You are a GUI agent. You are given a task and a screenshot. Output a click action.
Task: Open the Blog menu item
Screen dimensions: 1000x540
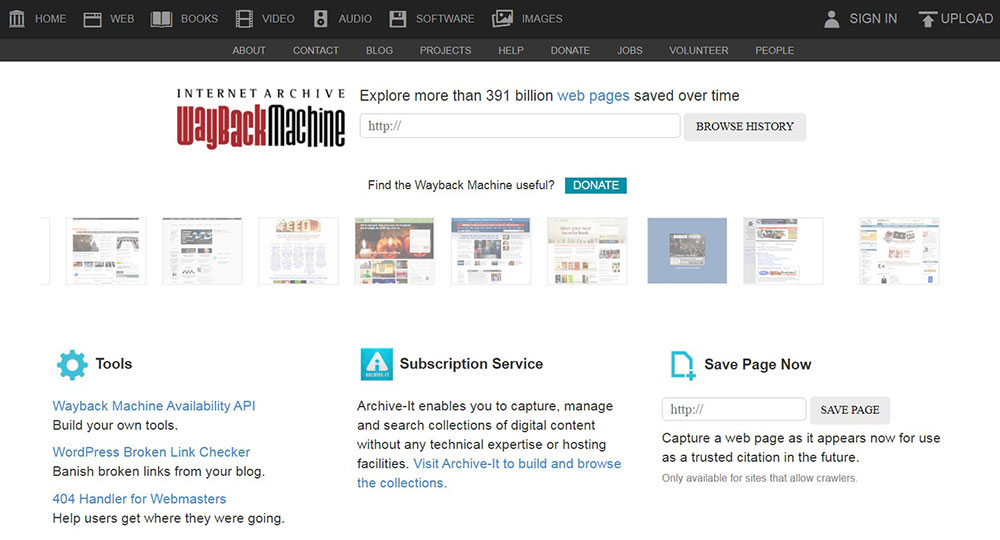(379, 50)
